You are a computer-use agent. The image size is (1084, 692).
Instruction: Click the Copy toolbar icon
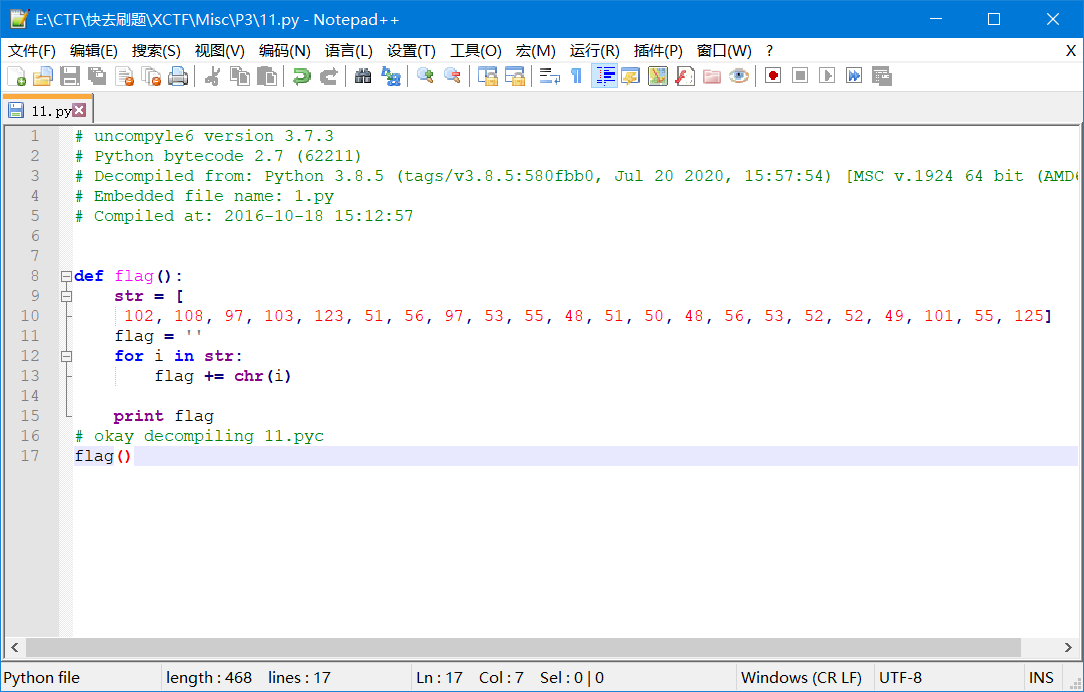pyautogui.click(x=240, y=76)
